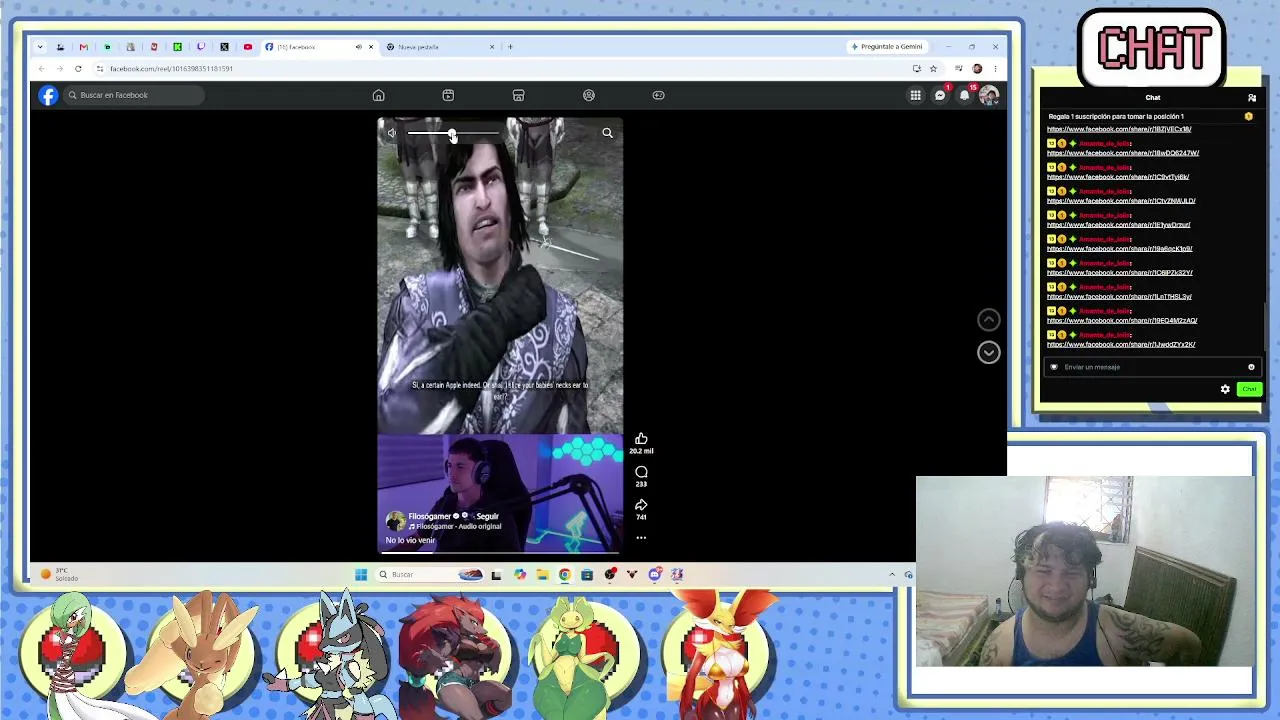Screen dimensions: 1280x720
Task: Open the chat emote picker icon
Action: pos(1251,367)
